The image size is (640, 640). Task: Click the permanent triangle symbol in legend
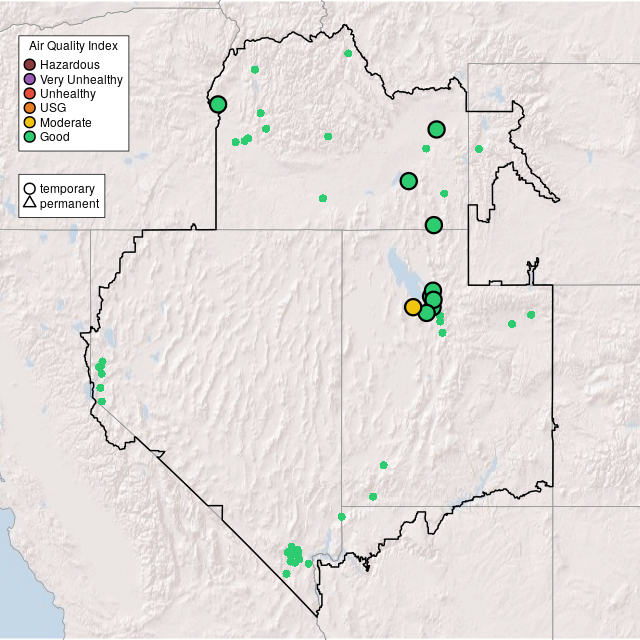pos(30,204)
